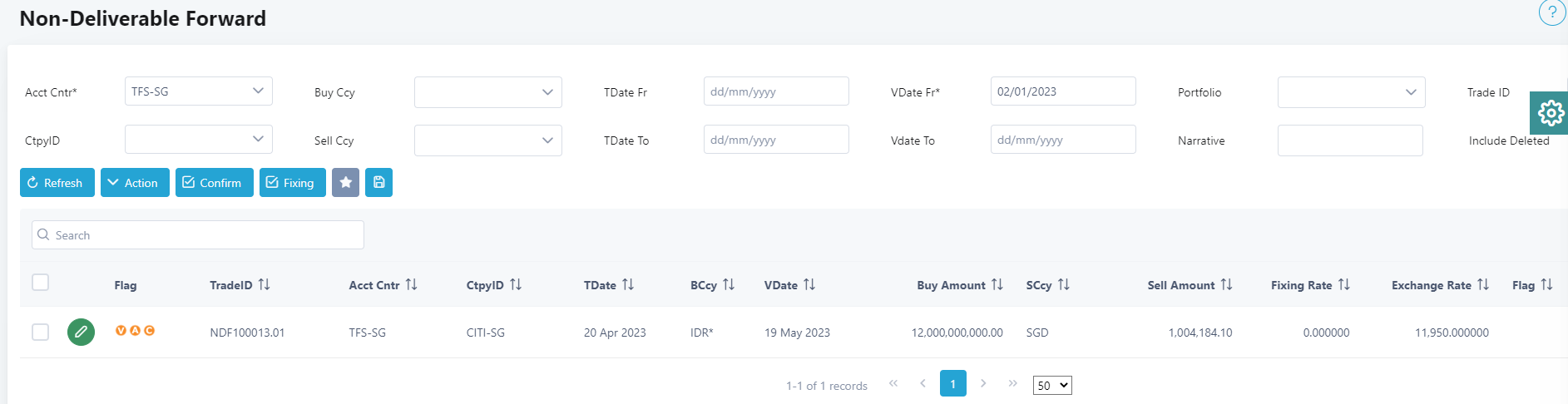Select the NDF100013.01 row checkbox
The height and width of the screenshot is (404, 1568).
tap(40, 332)
